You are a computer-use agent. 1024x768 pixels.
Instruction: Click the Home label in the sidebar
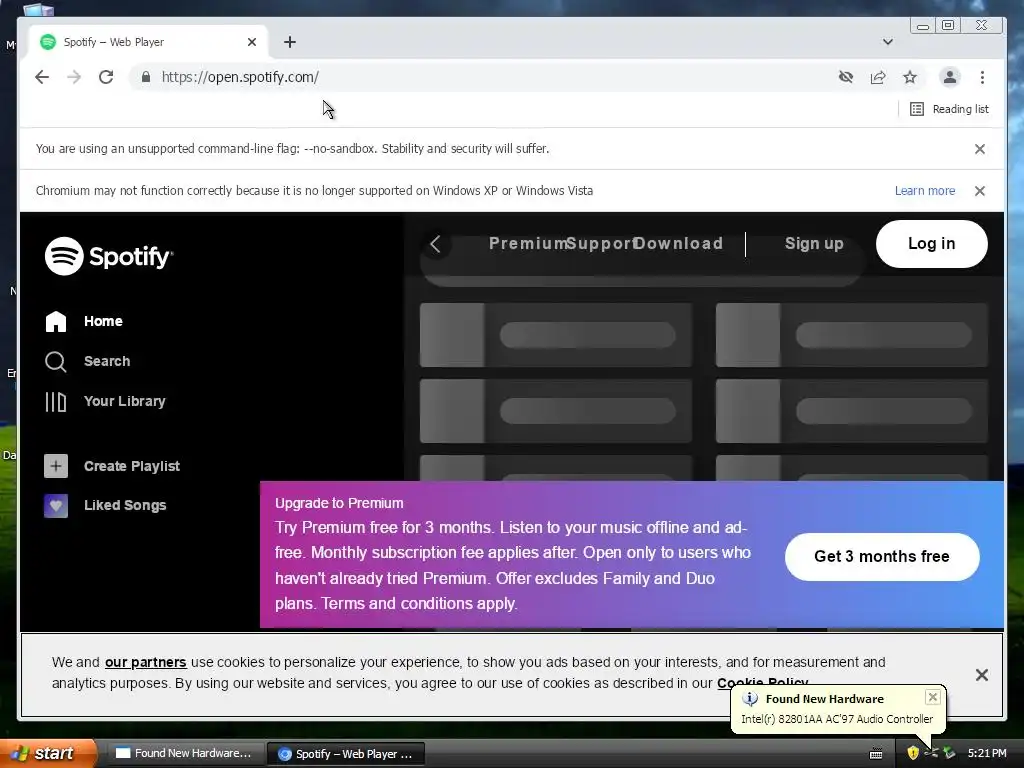tap(103, 321)
